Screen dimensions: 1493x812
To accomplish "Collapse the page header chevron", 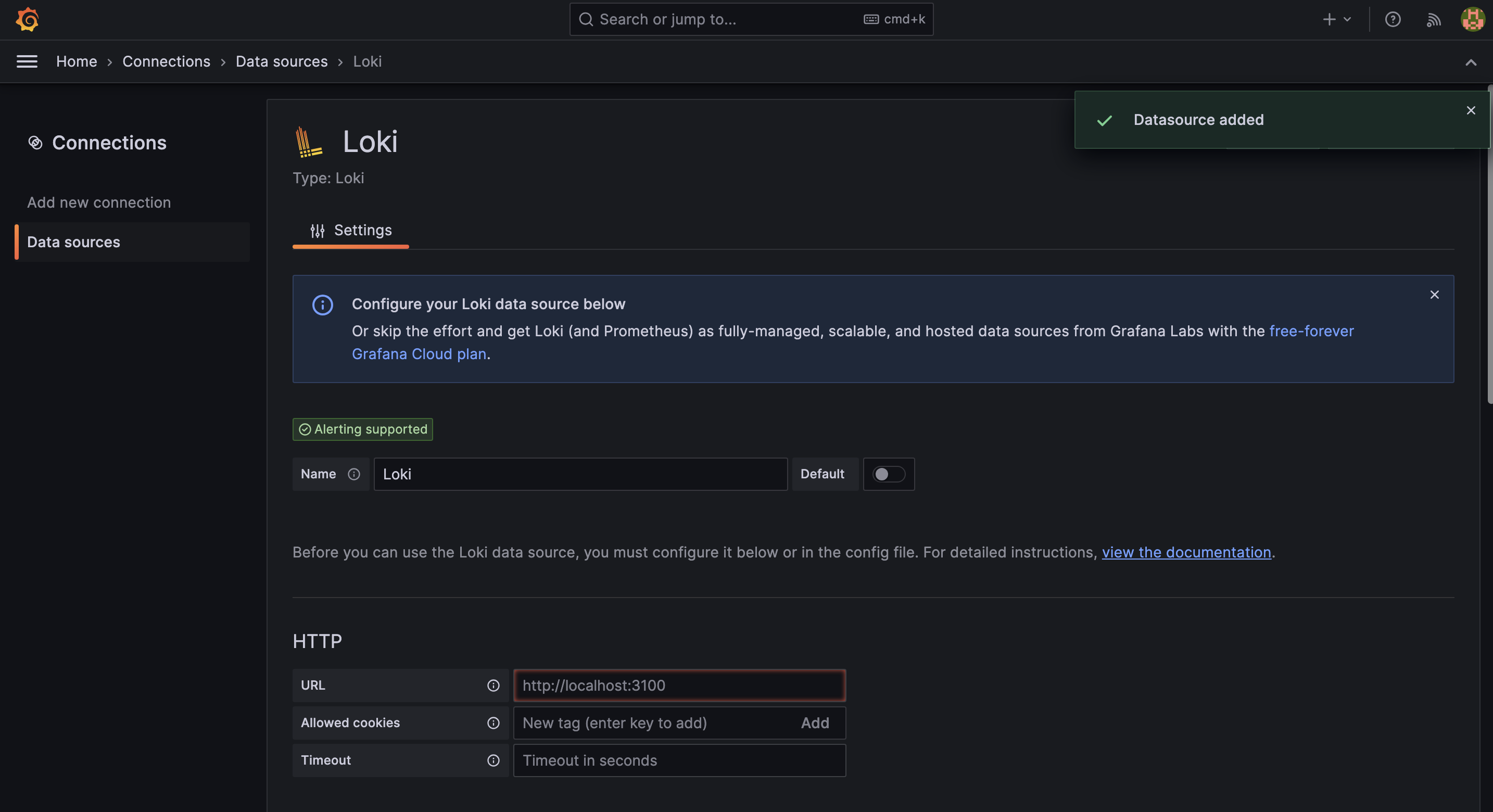I will [x=1472, y=62].
